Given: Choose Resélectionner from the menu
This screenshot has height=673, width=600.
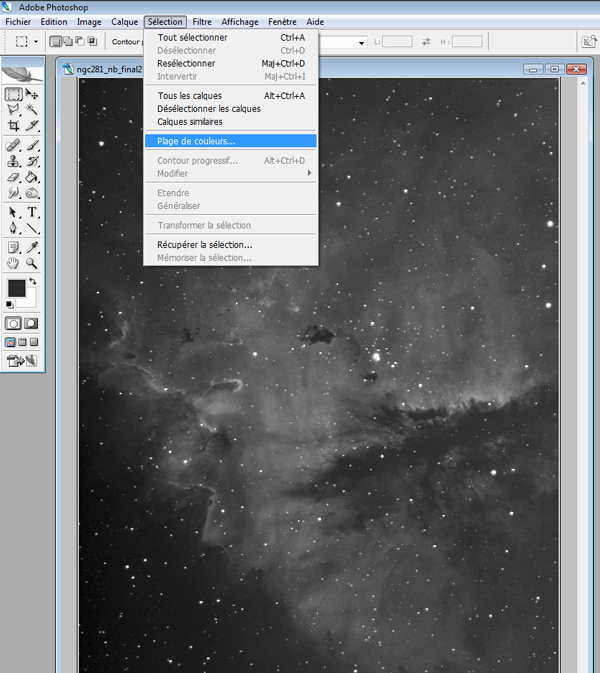Looking at the screenshot, I should [x=231, y=64].
